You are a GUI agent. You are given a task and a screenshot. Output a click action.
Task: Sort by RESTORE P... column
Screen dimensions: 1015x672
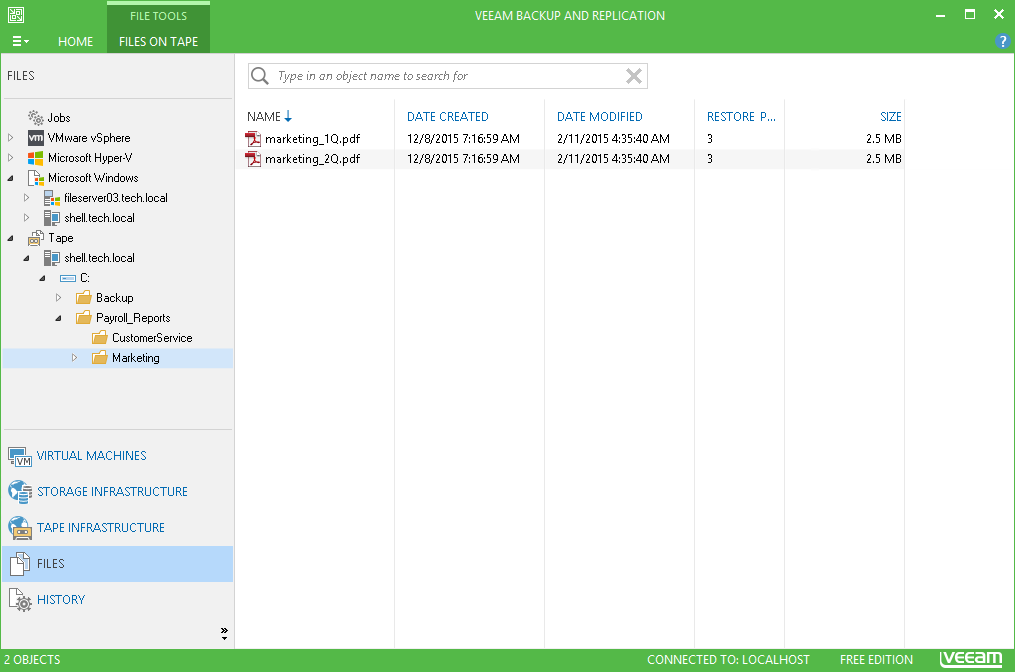(x=741, y=117)
